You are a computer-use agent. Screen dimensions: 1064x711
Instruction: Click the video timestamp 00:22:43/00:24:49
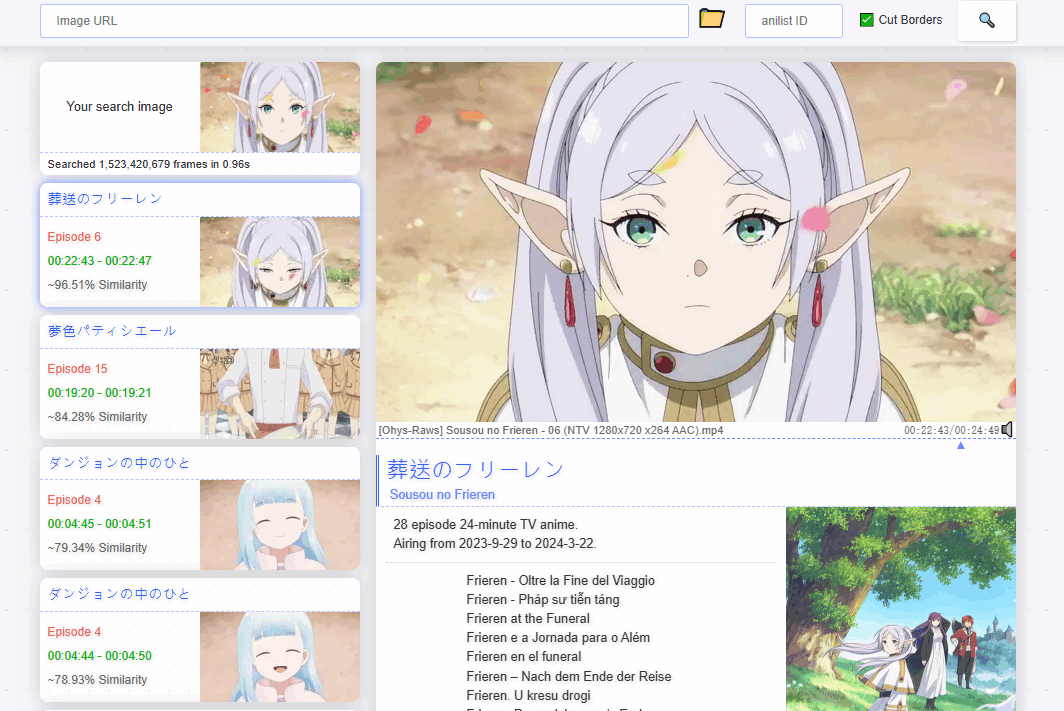coord(950,430)
